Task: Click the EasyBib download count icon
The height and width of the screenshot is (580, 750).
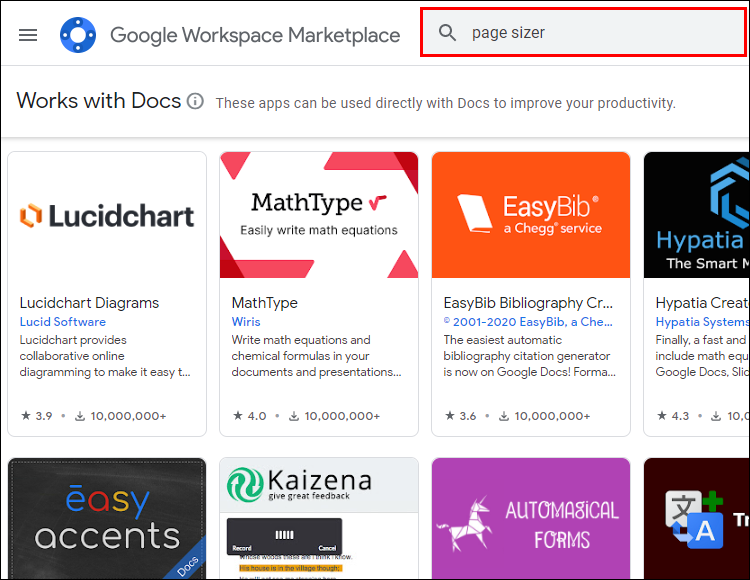Action: pyautogui.click(x=504, y=416)
